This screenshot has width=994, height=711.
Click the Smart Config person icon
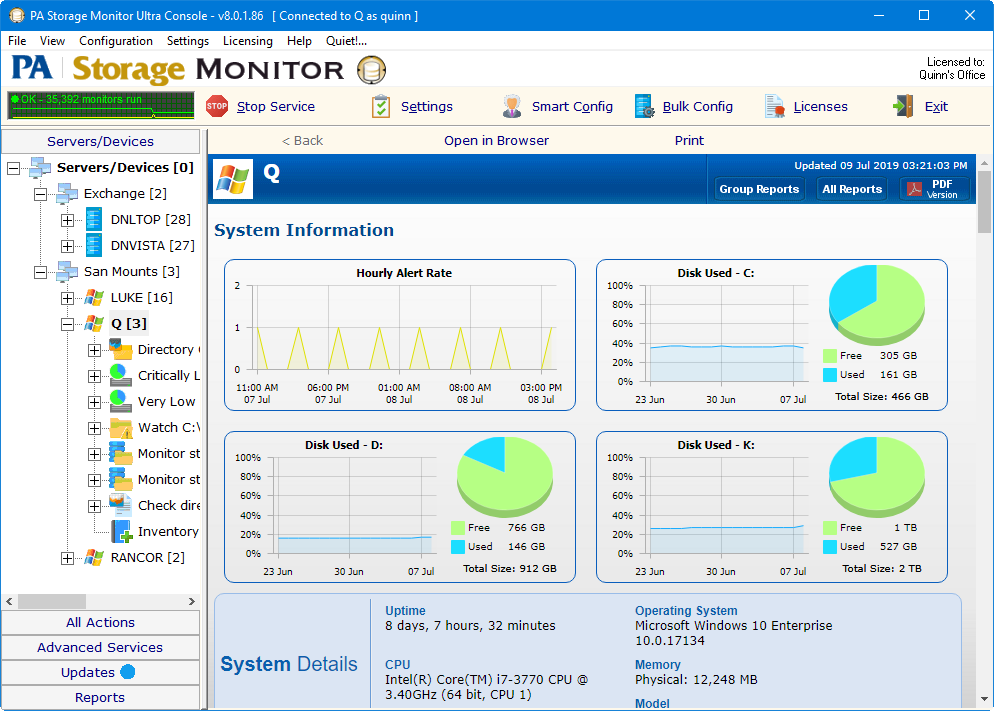(x=512, y=106)
